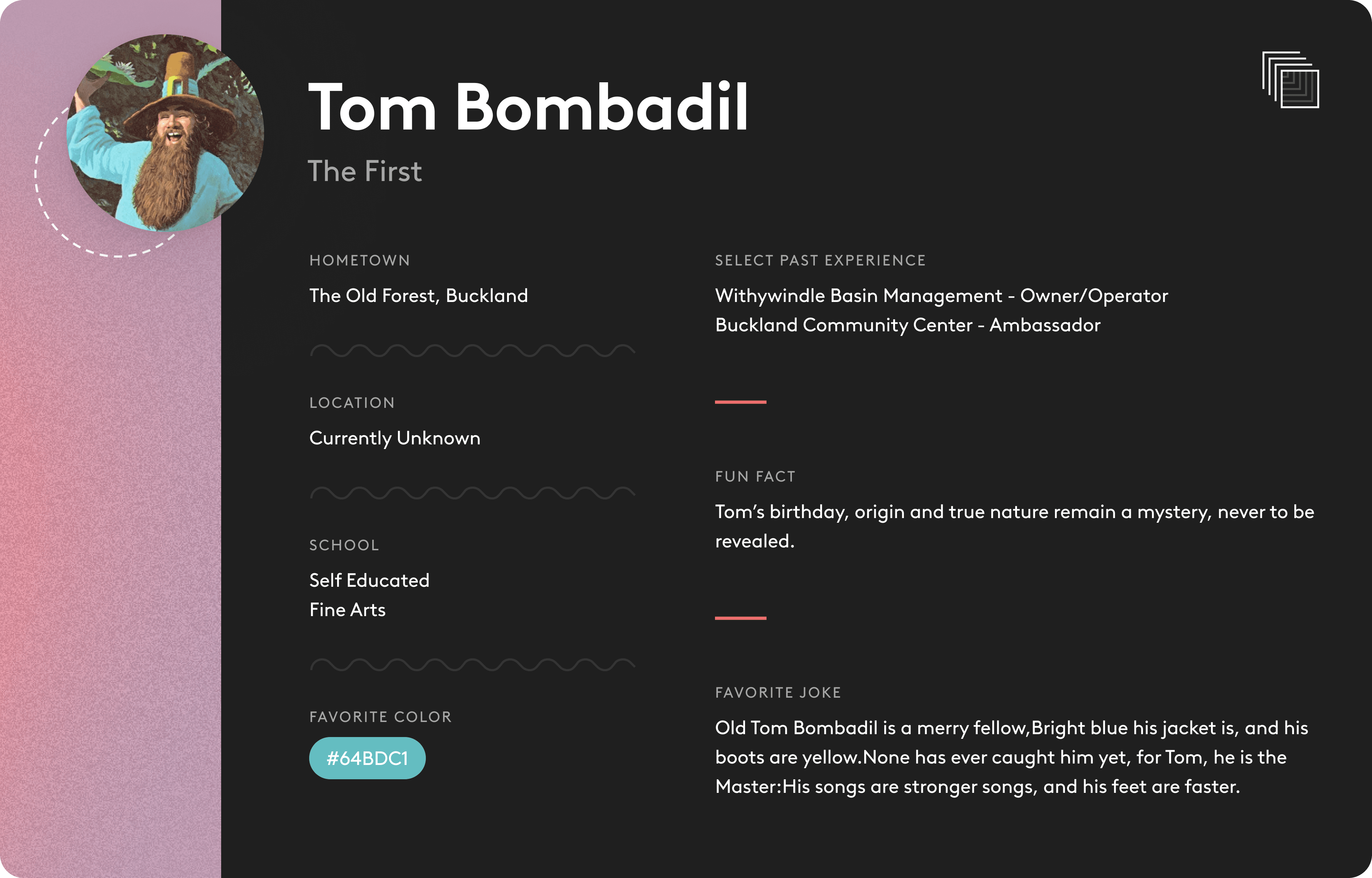Viewport: 1372px width, 878px height.
Task: Select "The First" subtitle text
Action: pyautogui.click(x=365, y=171)
